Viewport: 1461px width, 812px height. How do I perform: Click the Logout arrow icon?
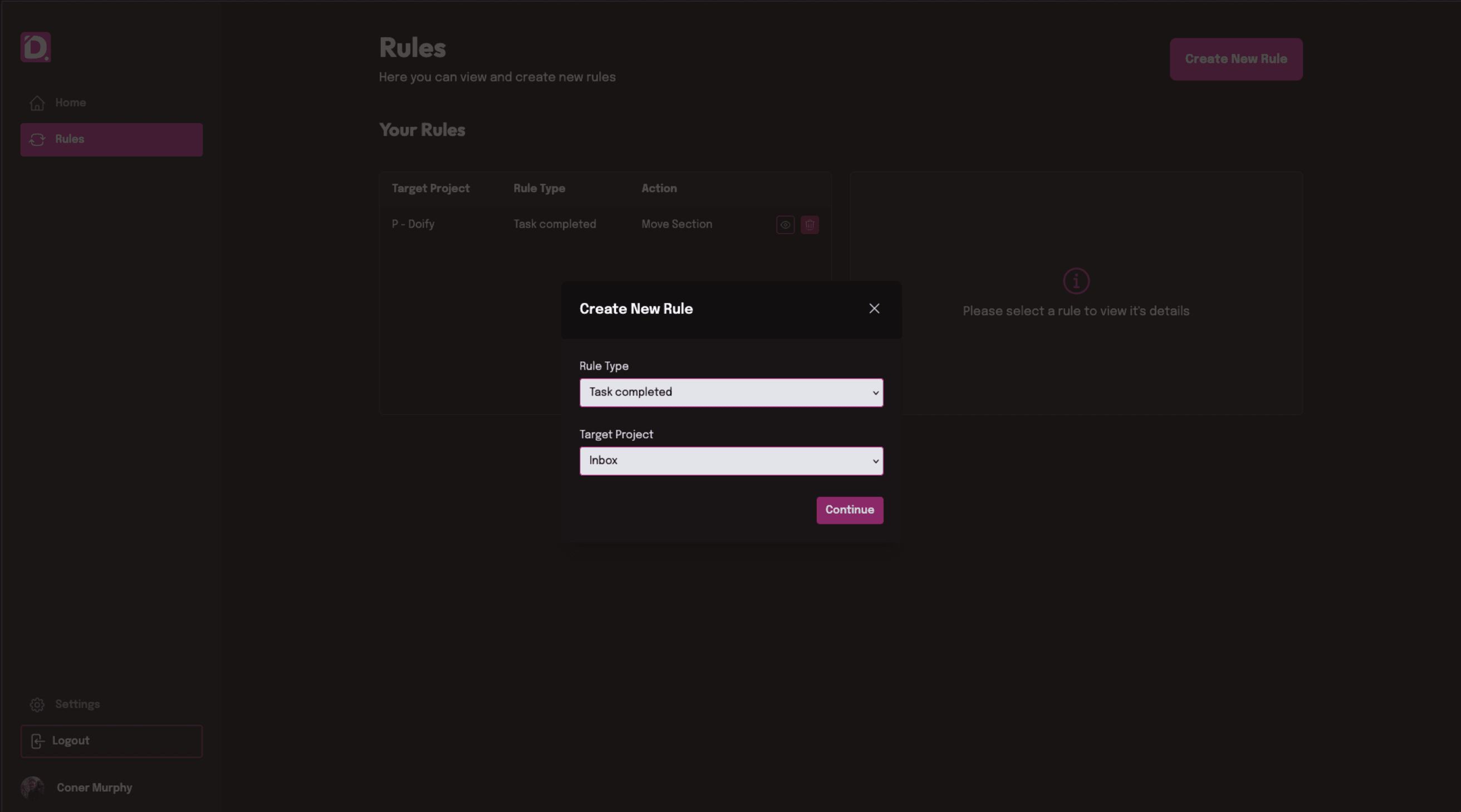coord(37,741)
